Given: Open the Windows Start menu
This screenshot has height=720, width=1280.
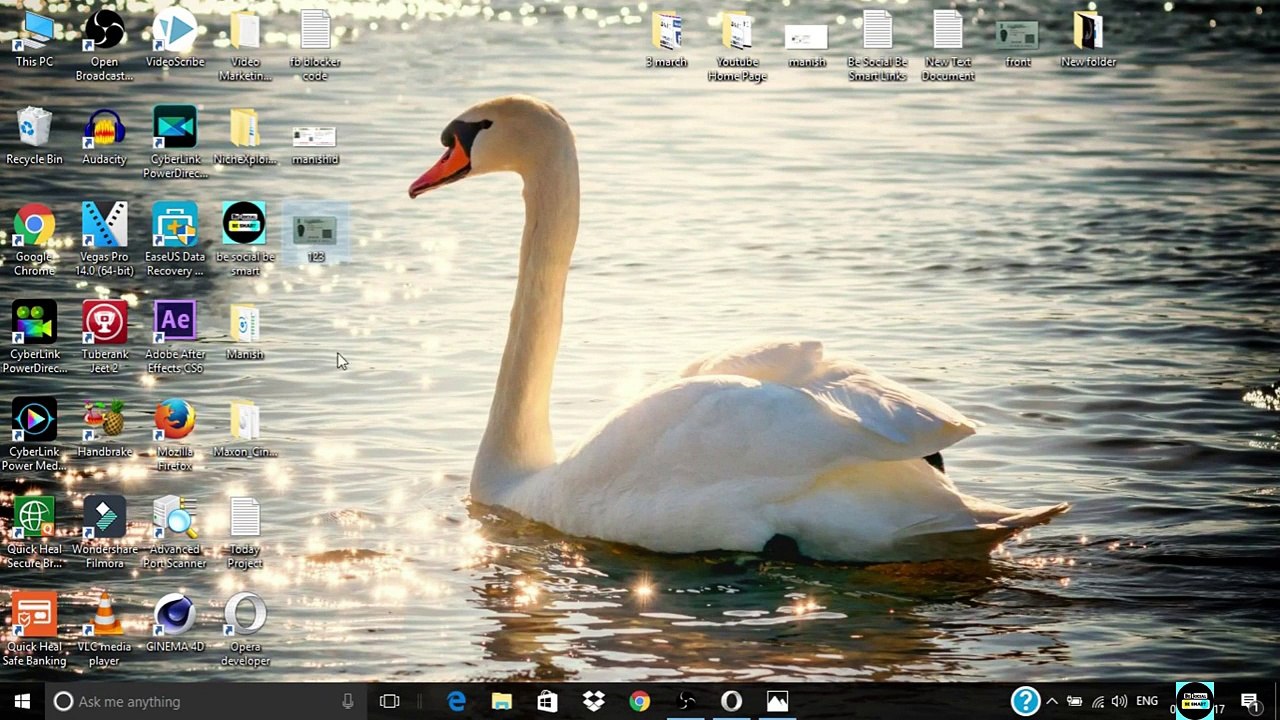Looking at the screenshot, I should (x=22, y=701).
